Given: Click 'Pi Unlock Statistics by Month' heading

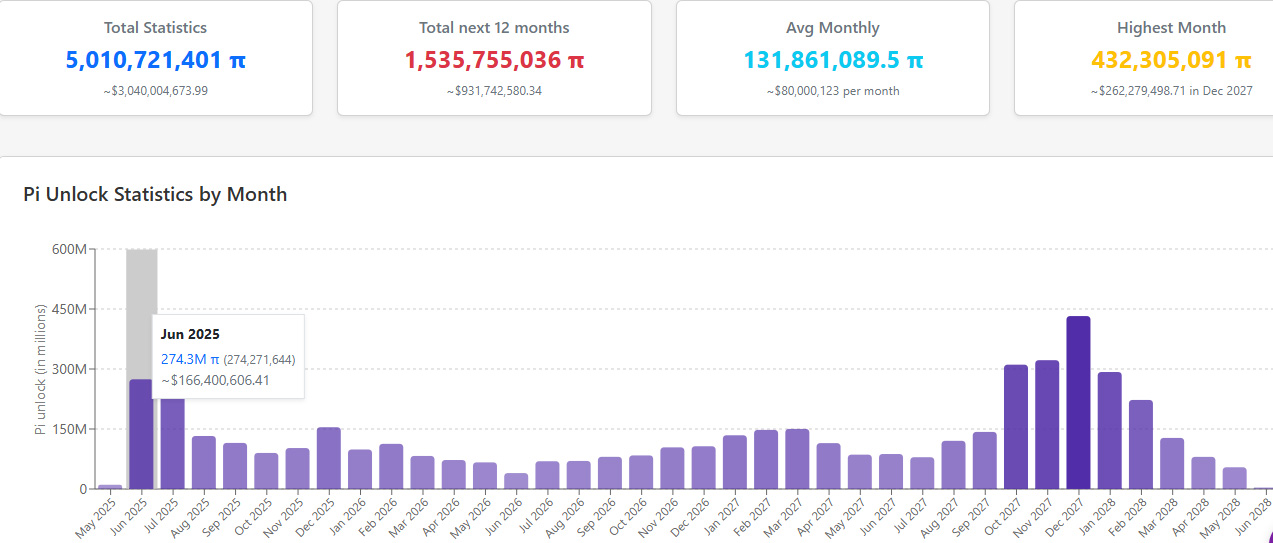Looking at the screenshot, I should point(155,194).
